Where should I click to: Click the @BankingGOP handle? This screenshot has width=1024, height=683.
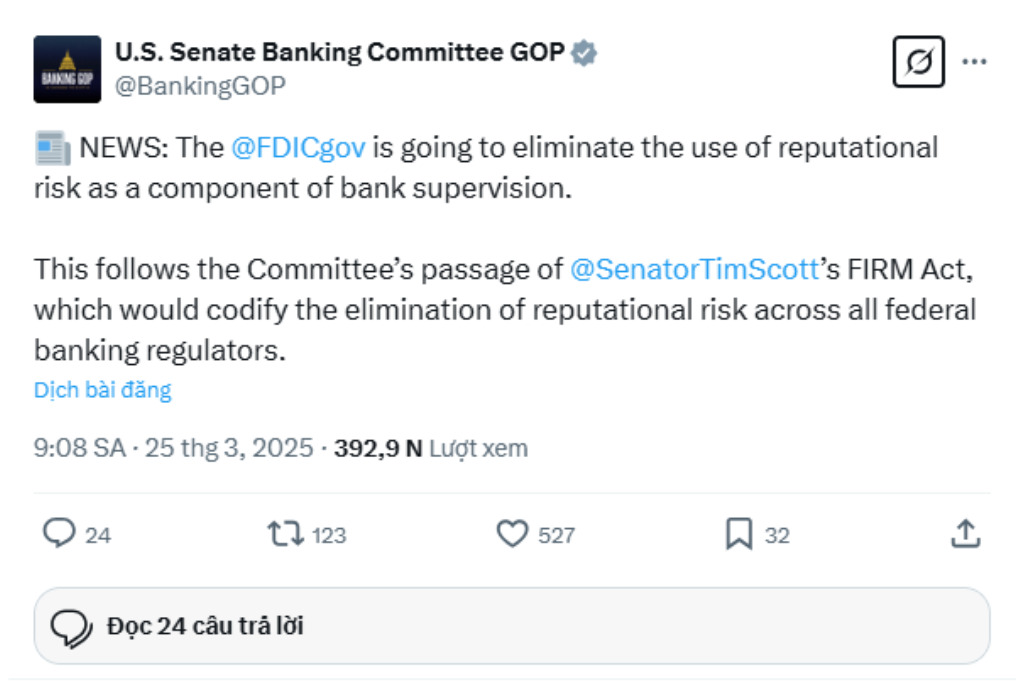pyautogui.click(x=200, y=86)
